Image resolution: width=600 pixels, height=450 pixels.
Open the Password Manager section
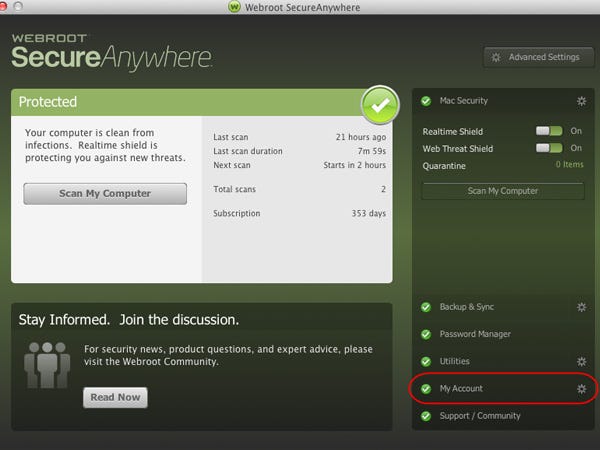pos(503,334)
